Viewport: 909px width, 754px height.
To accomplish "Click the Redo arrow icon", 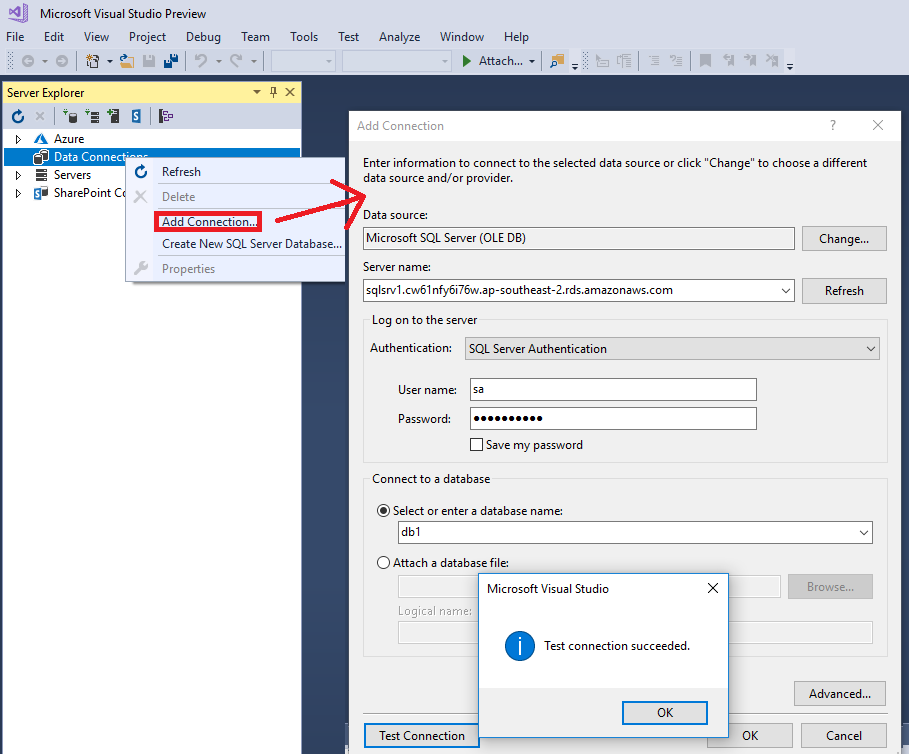I will (236, 60).
